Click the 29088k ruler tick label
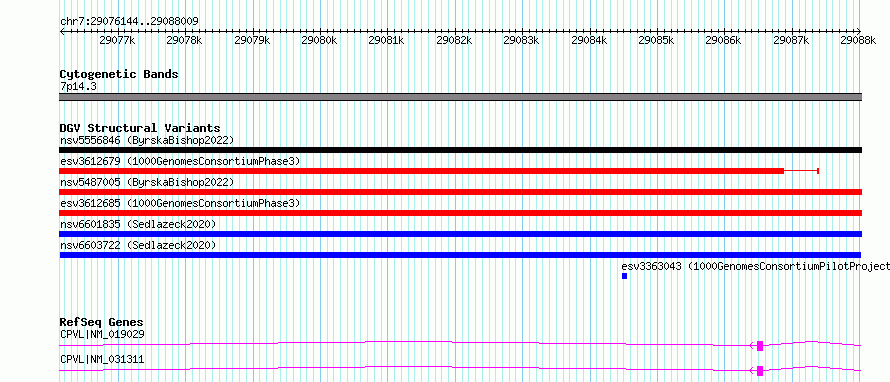Screen dimensions: 890x382 point(858,40)
